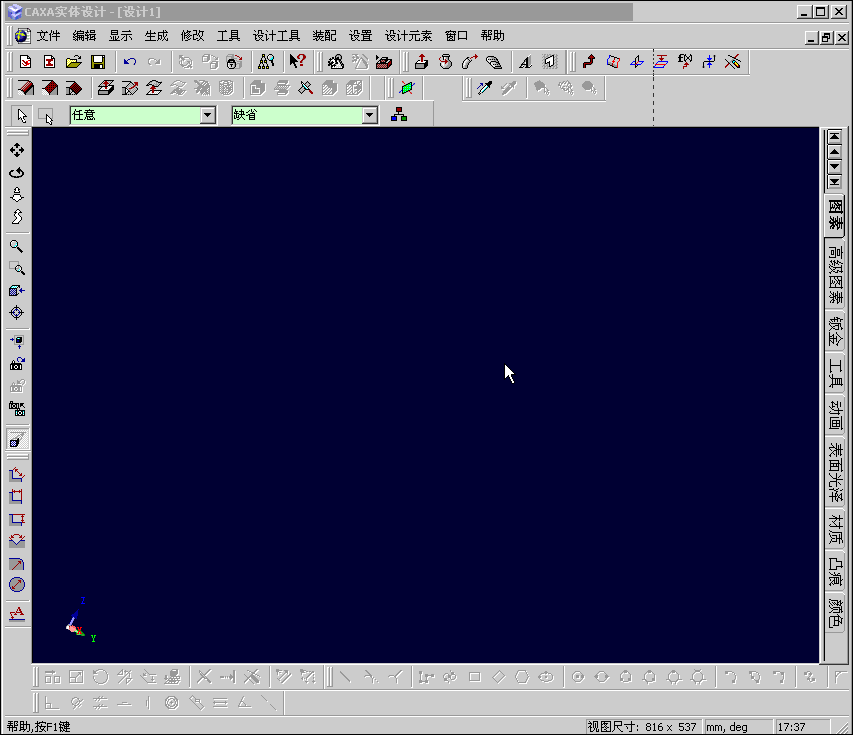Click the catalog jump-to-last arrow button
This screenshot has width=853, height=735.
click(835, 182)
